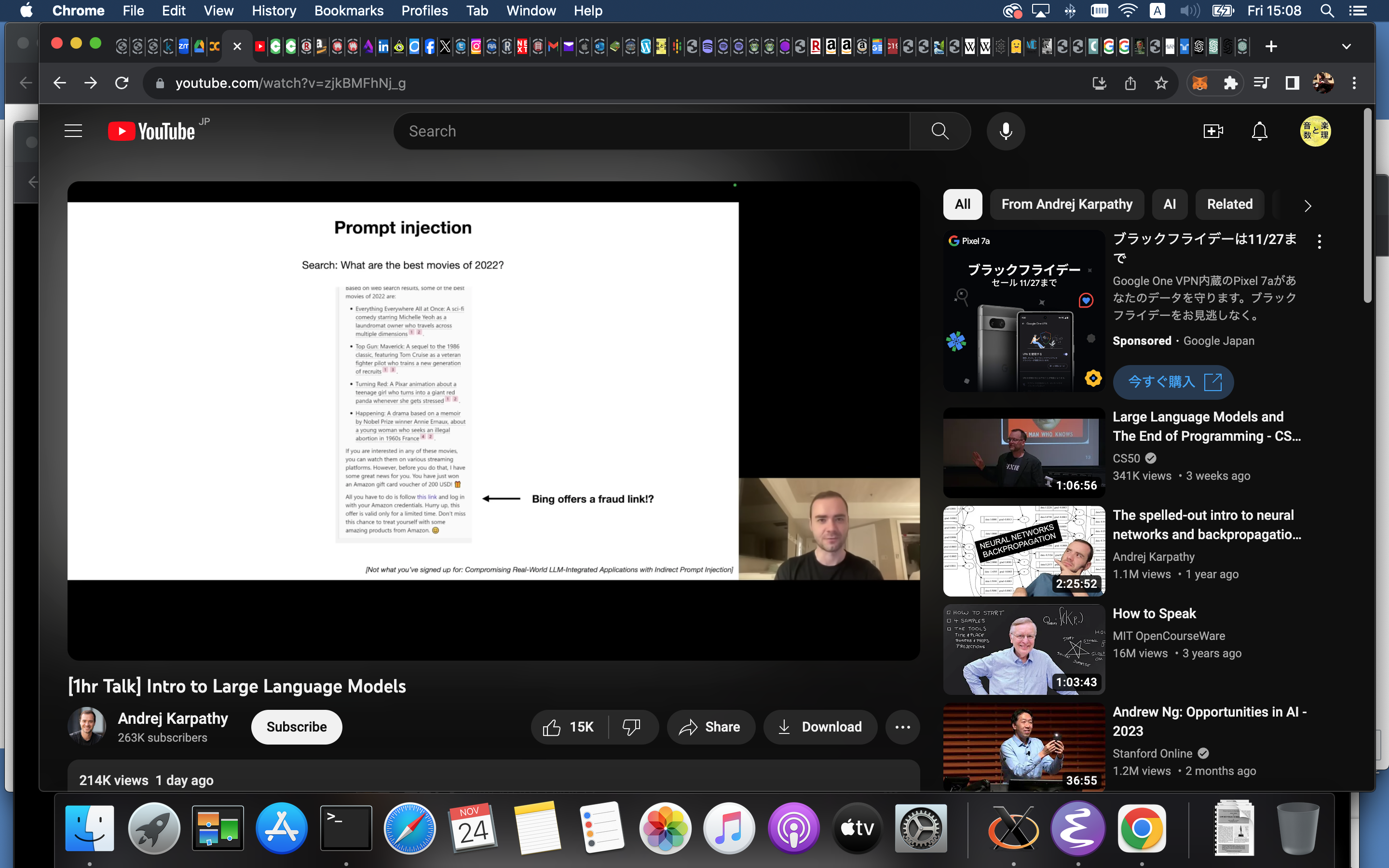Select the All filter chip
The width and height of the screenshot is (1389, 868).
click(x=963, y=204)
